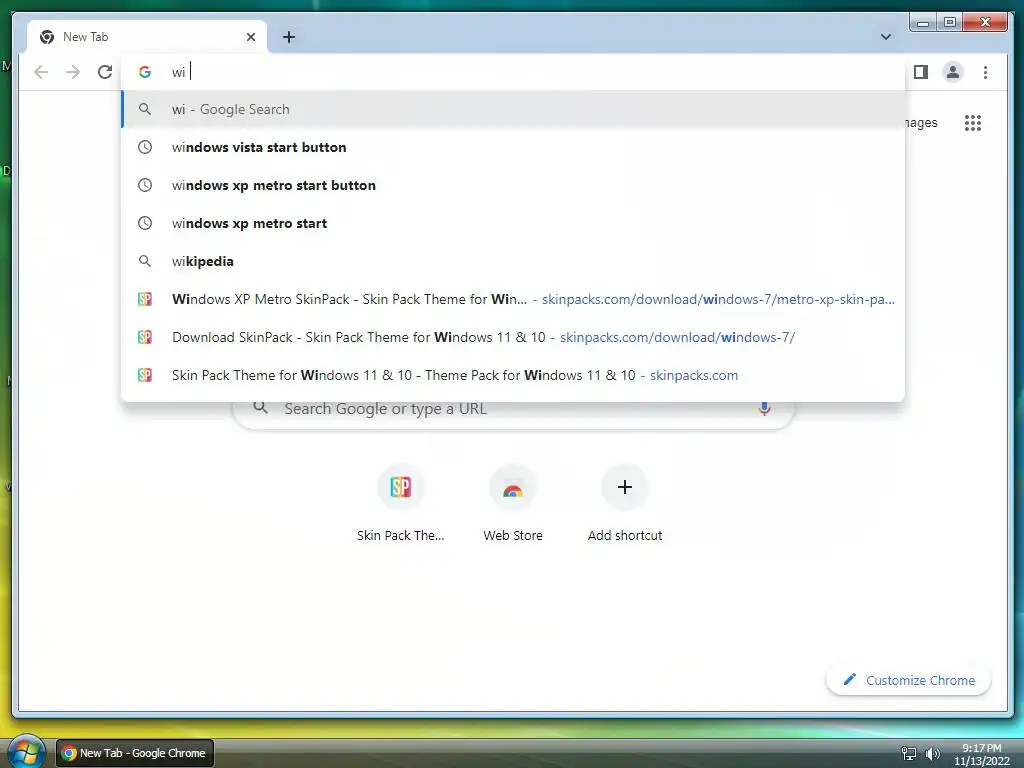Click the address bar containing 'wi'
This screenshot has height=768, width=1024.
(x=513, y=72)
